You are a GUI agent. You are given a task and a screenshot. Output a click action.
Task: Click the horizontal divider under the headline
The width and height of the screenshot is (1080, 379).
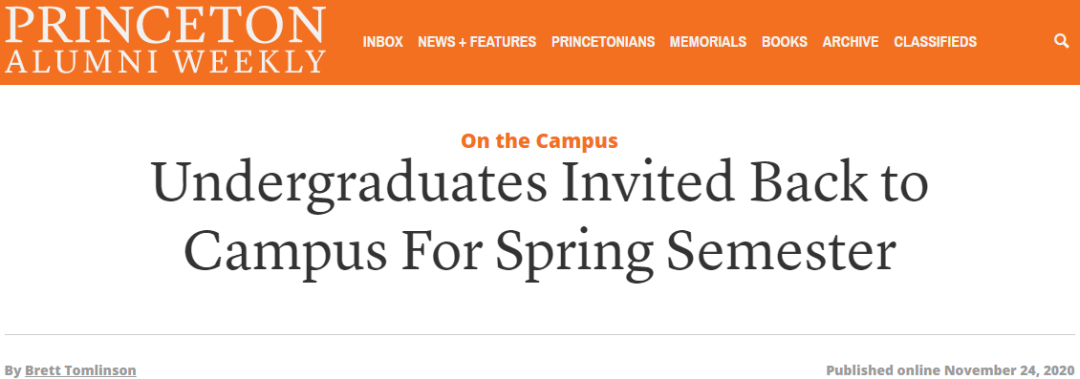pyautogui.click(x=540, y=334)
